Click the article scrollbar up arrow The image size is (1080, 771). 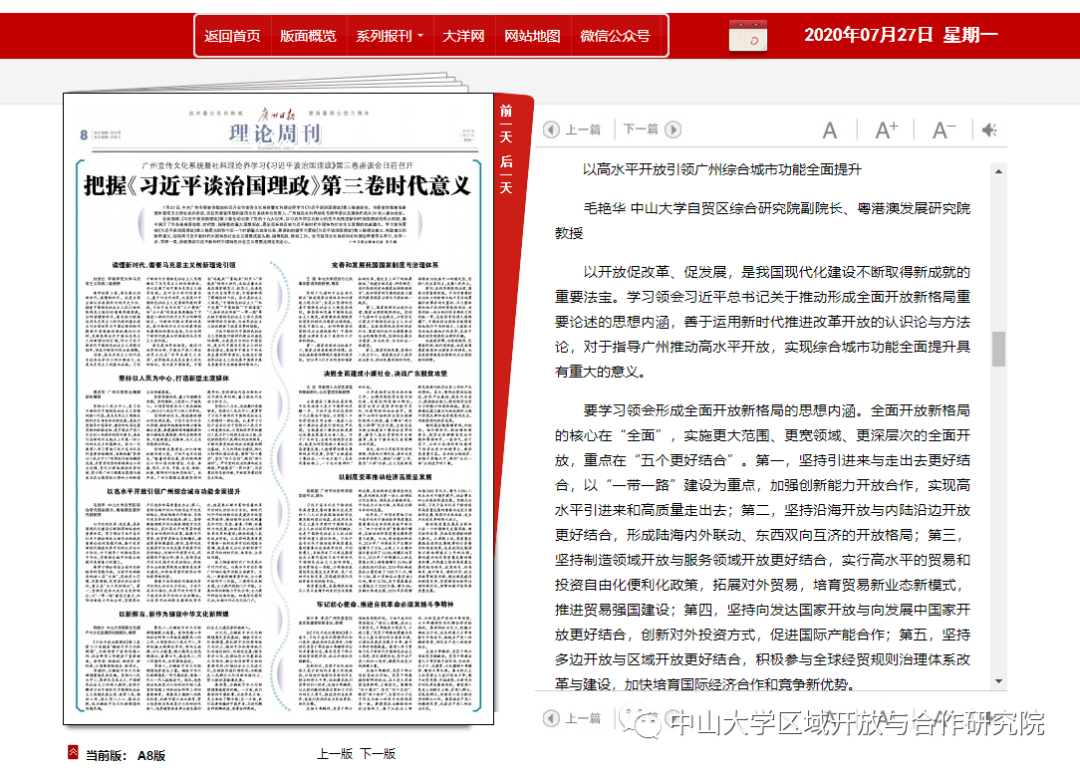click(999, 172)
